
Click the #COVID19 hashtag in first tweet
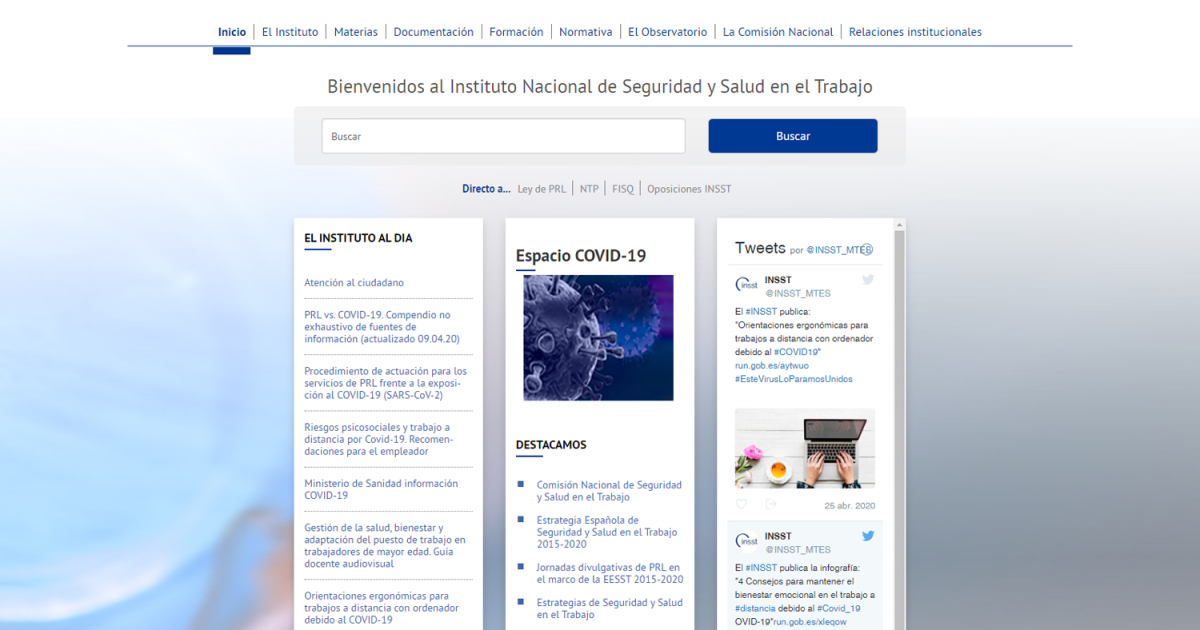pyautogui.click(x=796, y=352)
